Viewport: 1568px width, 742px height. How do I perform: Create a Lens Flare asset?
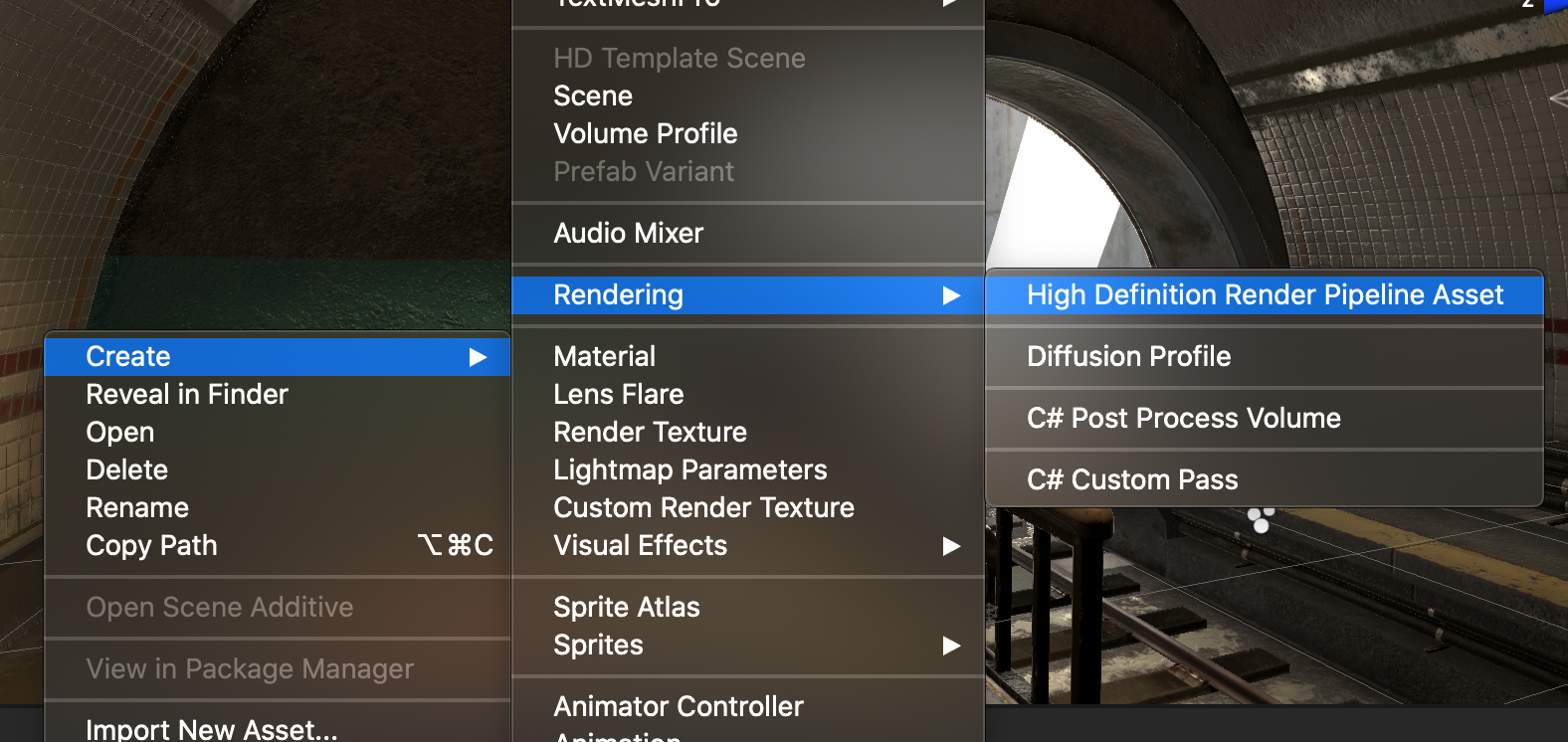[618, 395]
